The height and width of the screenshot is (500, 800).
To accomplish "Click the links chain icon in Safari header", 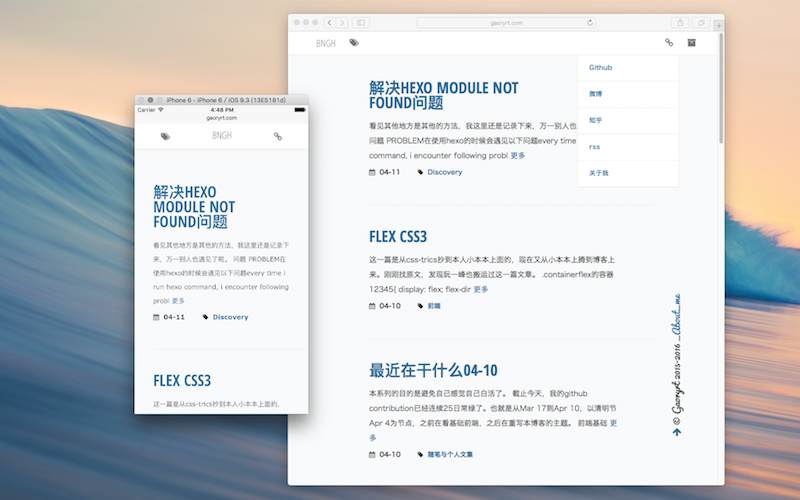I will coord(669,43).
